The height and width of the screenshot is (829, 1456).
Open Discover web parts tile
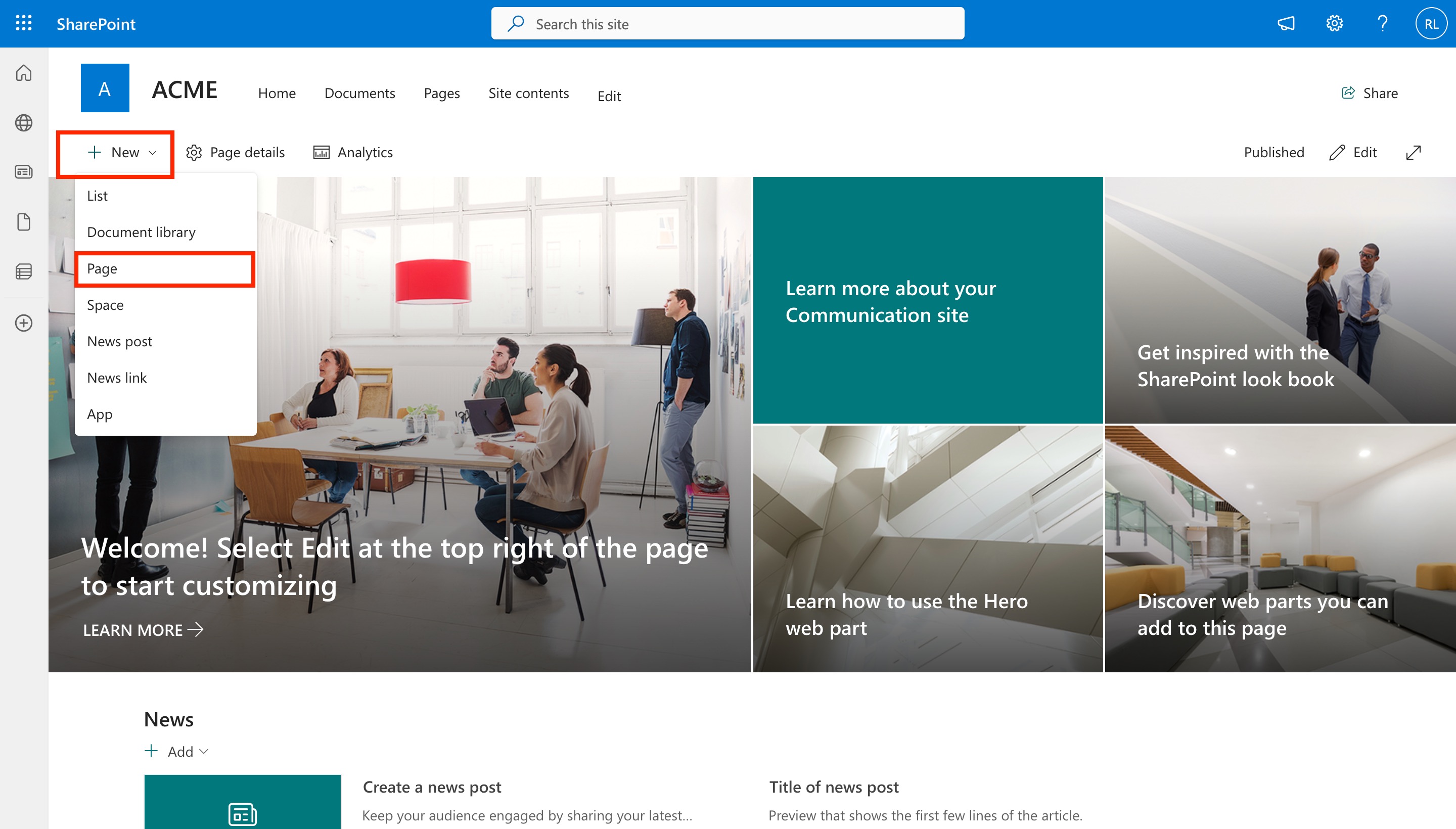tap(1280, 549)
